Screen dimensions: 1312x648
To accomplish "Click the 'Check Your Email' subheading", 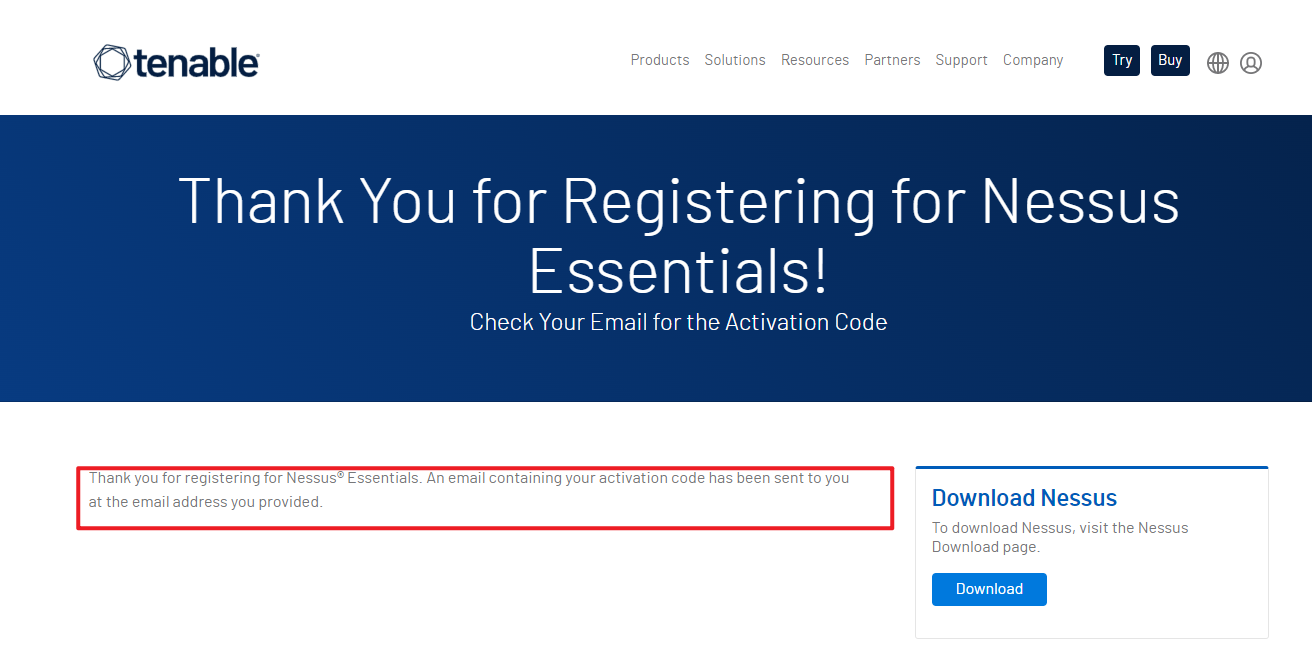I will (x=678, y=322).
